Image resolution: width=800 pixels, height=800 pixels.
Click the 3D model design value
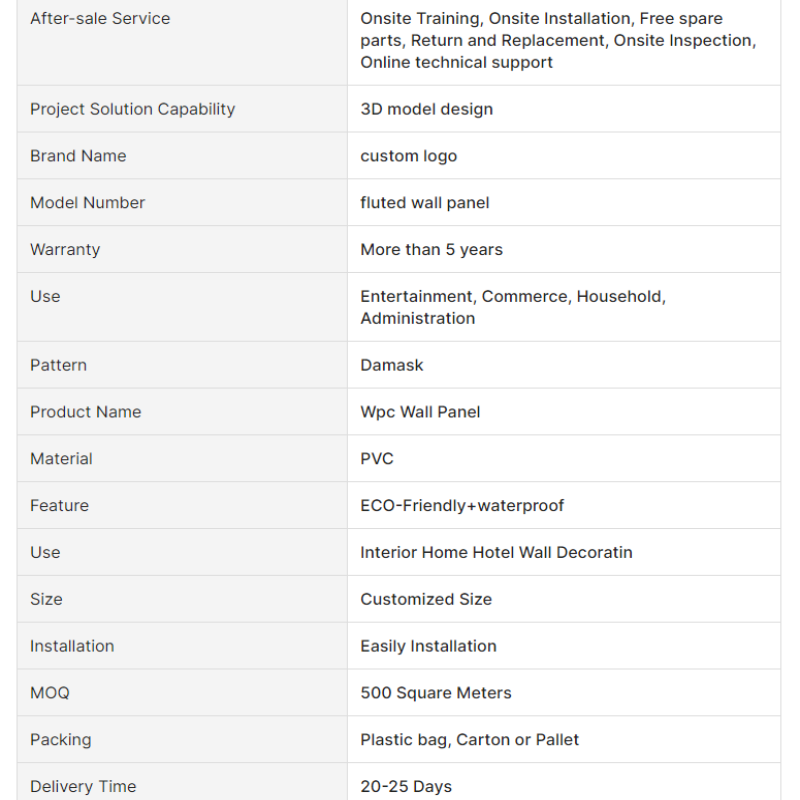pyautogui.click(x=426, y=109)
